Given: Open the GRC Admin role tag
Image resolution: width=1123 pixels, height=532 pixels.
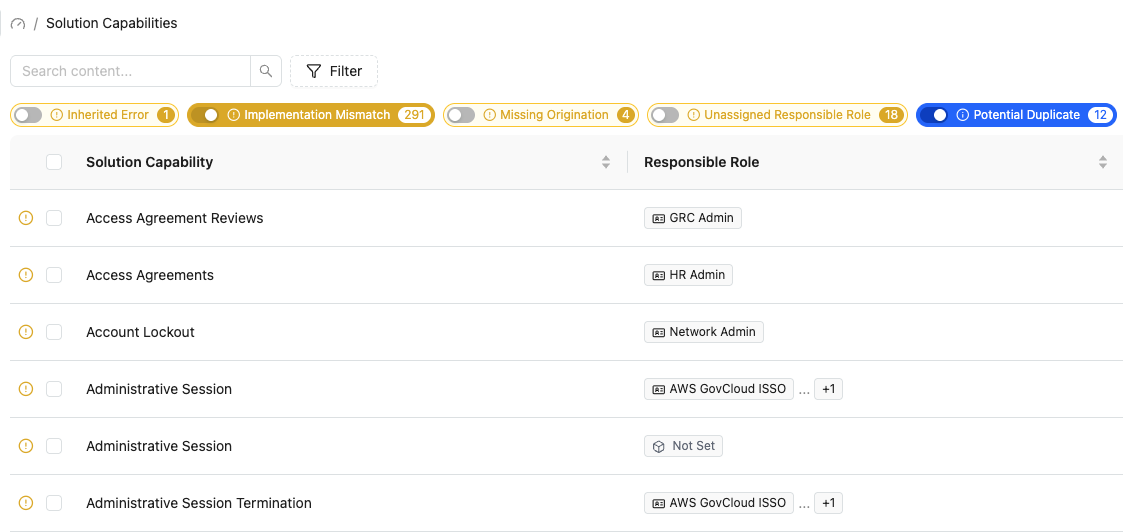Looking at the screenshot, I should tap(693, 218).
